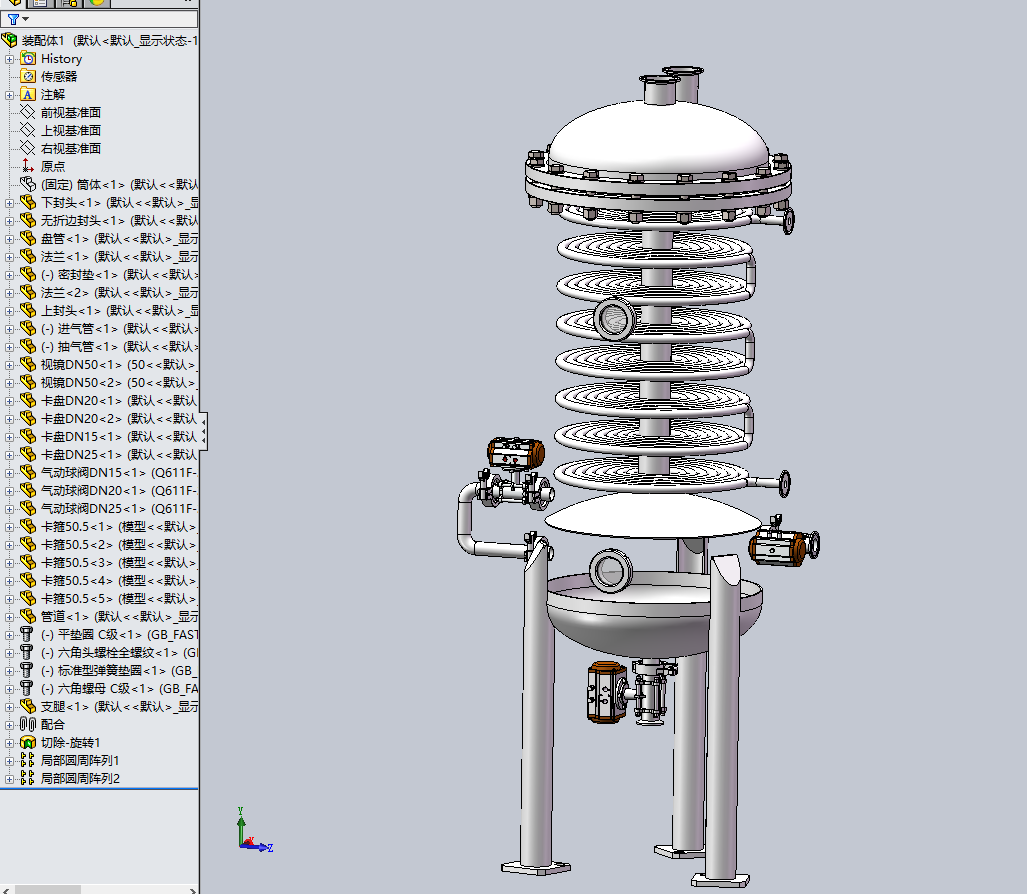Select the 气动球阀DN20<1> component name
This screenshot has width=1027, height=894.
[x=94, y=491]
